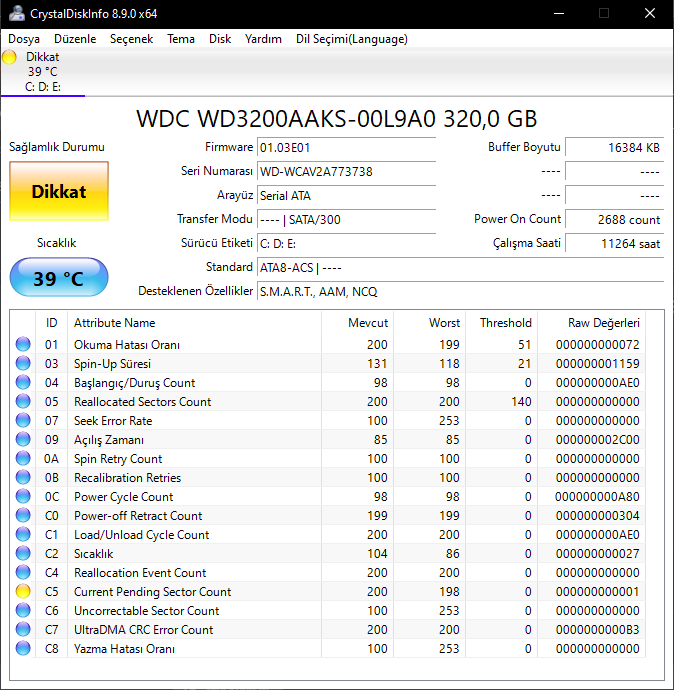Click status icon for Reallocation Event Count
674x690 pixels.
[23, 572]
